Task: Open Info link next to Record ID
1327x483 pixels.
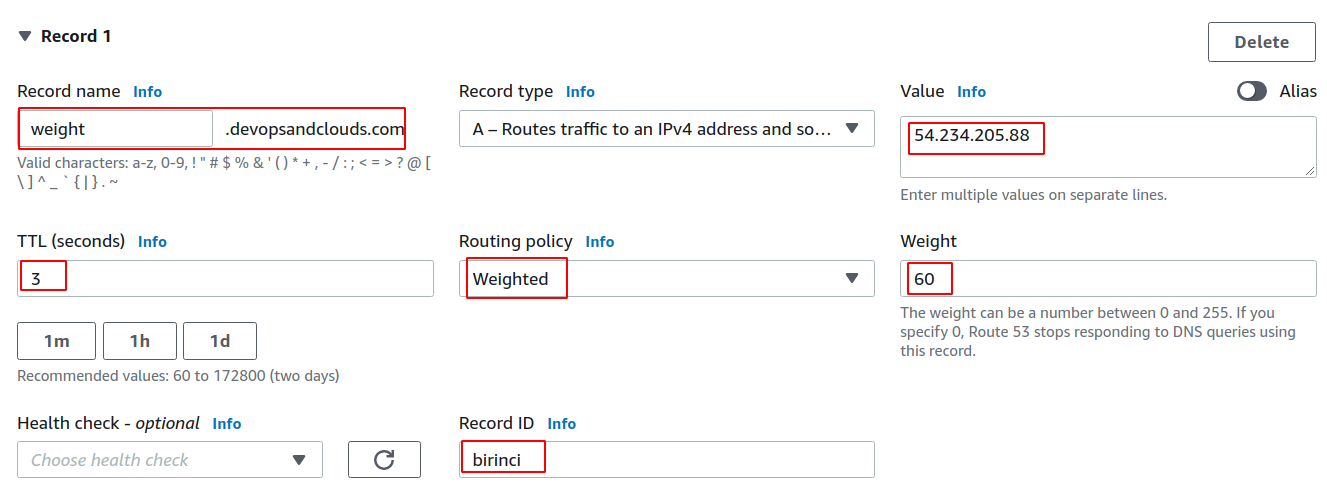Action: click(562, 424)
